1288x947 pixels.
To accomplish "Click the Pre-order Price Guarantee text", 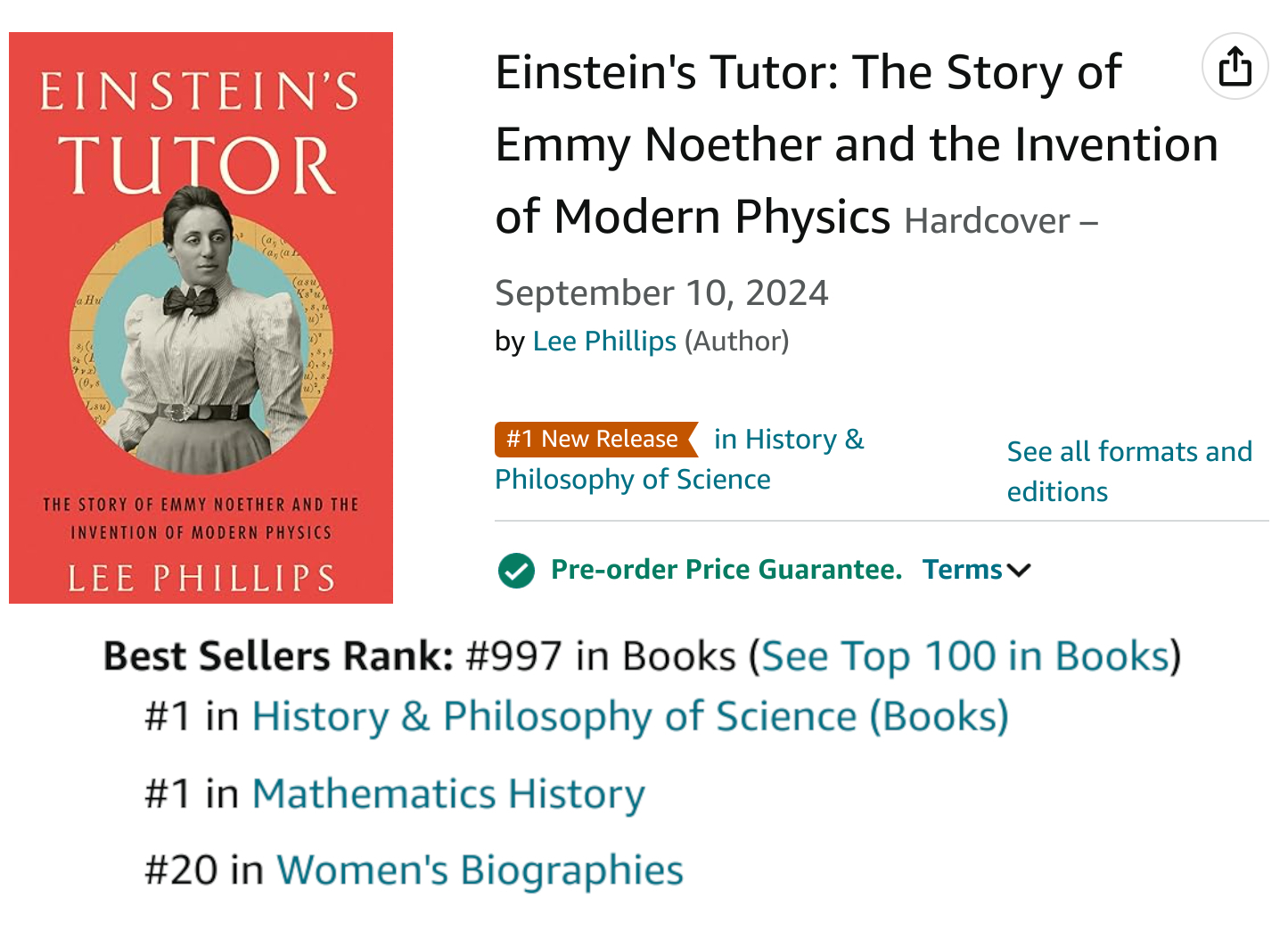I will (726, 570).
